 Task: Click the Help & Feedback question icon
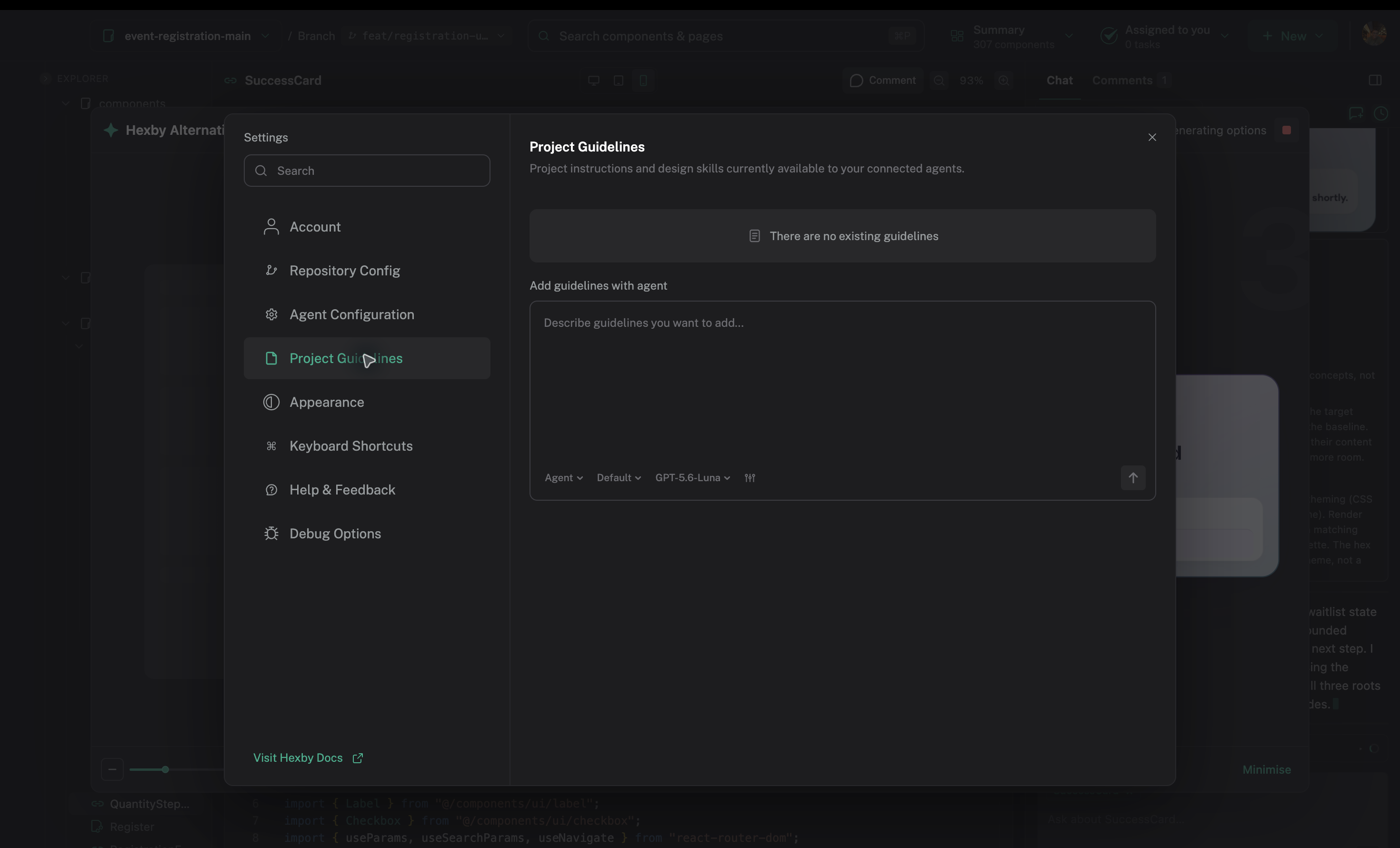click(271, 489)
